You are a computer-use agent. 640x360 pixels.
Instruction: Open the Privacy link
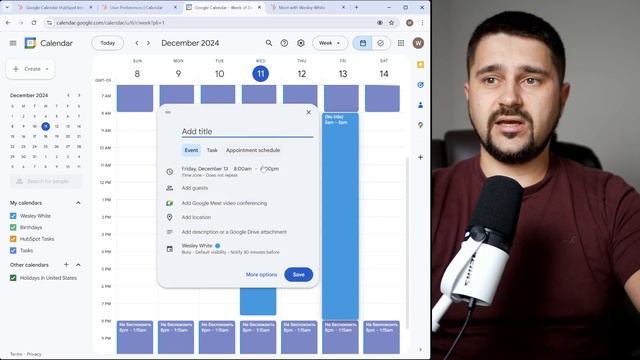tap(34, 354)
